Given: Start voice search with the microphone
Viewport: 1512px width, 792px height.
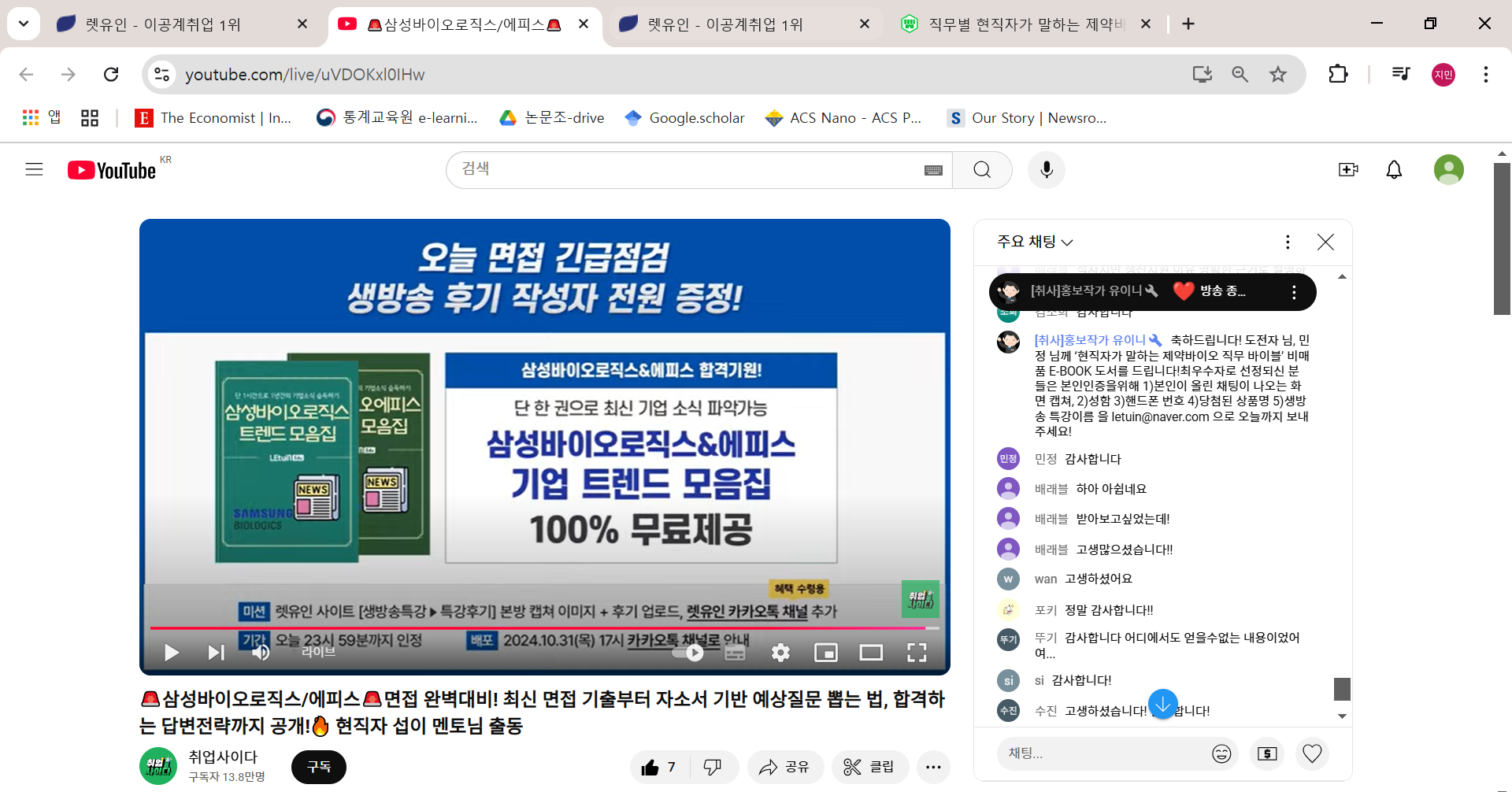Looking at the screenshot, I should coord(1046,169).
